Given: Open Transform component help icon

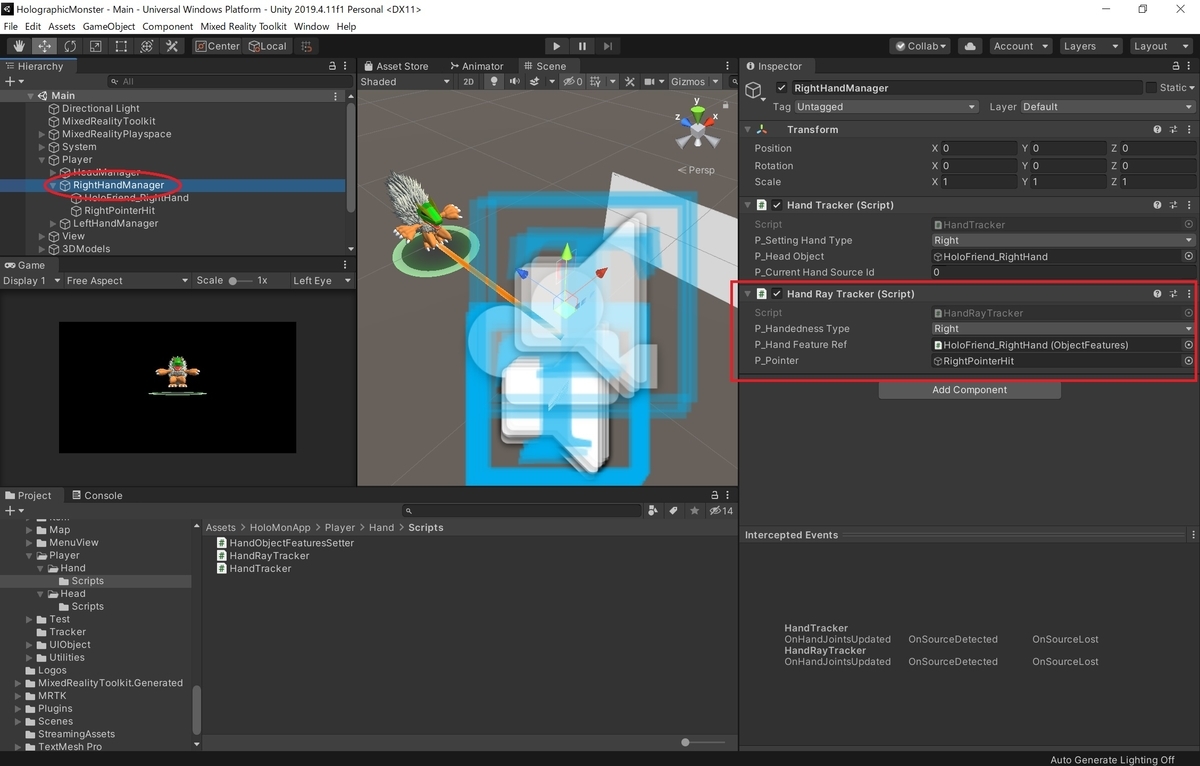Looking at the screenshot, I should coord(1157,130).
